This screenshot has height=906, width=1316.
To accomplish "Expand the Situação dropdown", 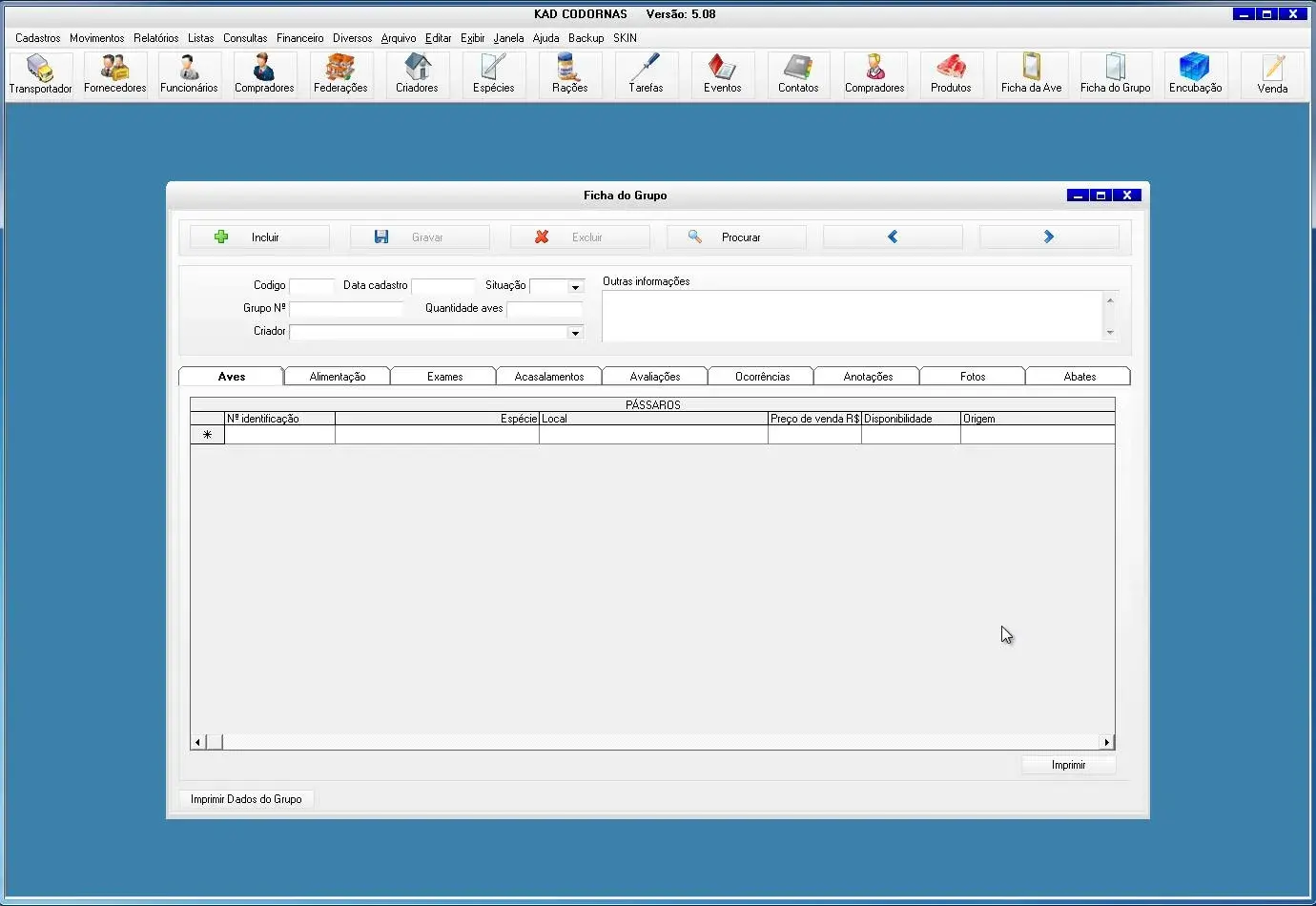I will tap(575, 287).
